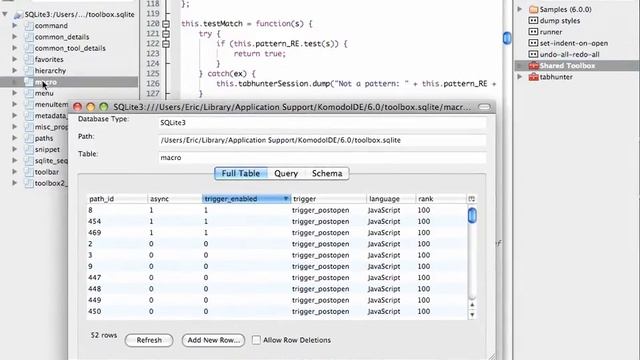Click the dump styles macro icon
This screenshot has width=640, height=360.
coord(533,20)
